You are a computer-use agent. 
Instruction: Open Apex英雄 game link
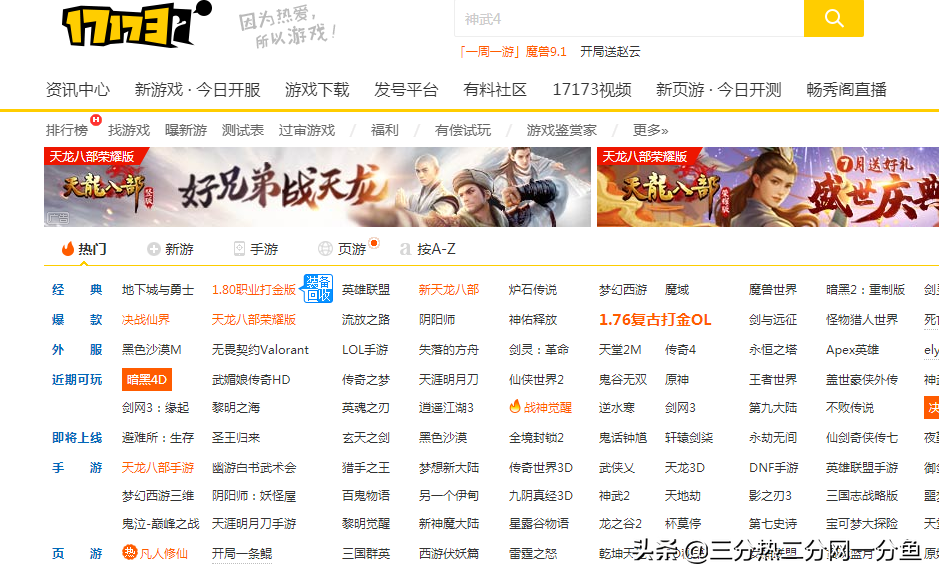click(x=852, y=350)
